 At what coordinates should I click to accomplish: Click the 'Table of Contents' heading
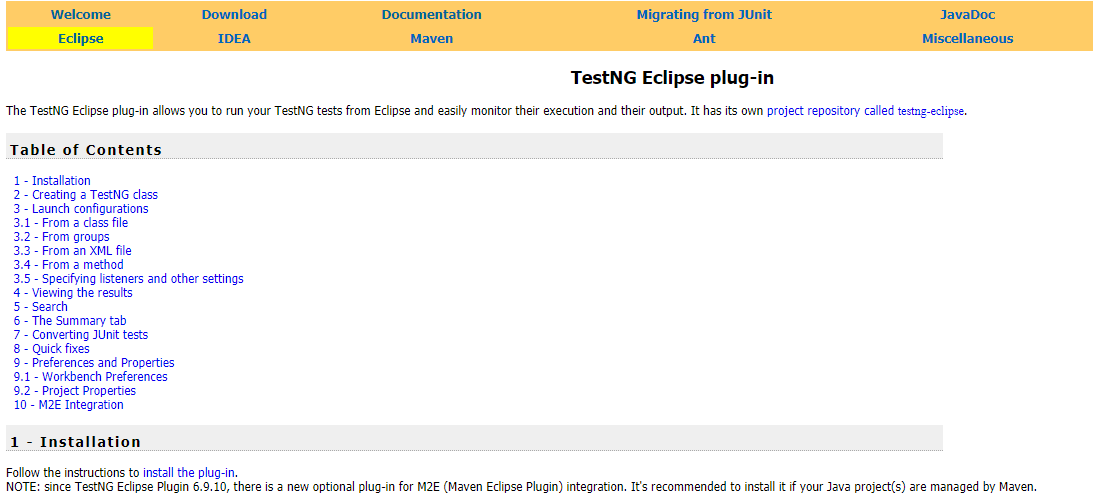(86, 150)
